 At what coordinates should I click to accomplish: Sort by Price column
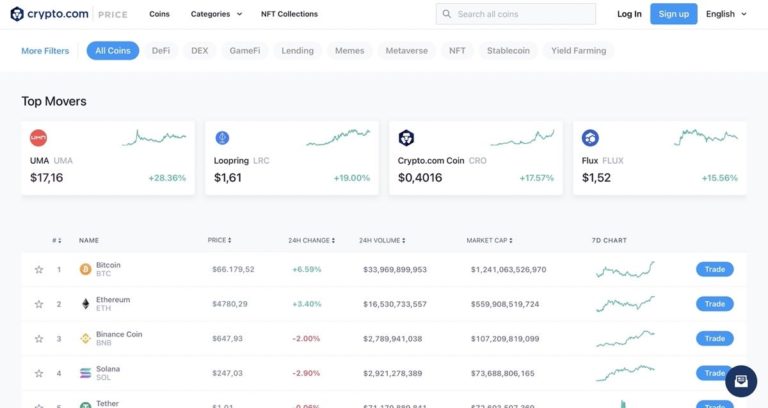coord(219,240)
